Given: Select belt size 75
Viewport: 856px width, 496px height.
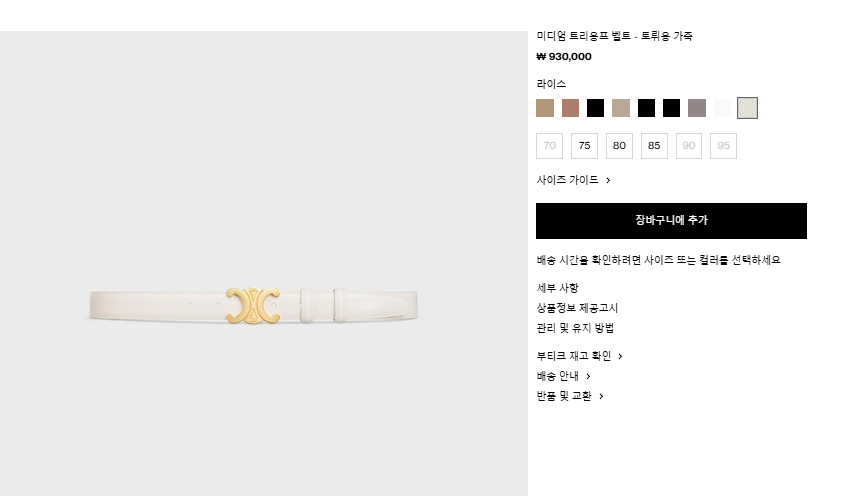Looking at the screenshot, I should coord(585,146).
